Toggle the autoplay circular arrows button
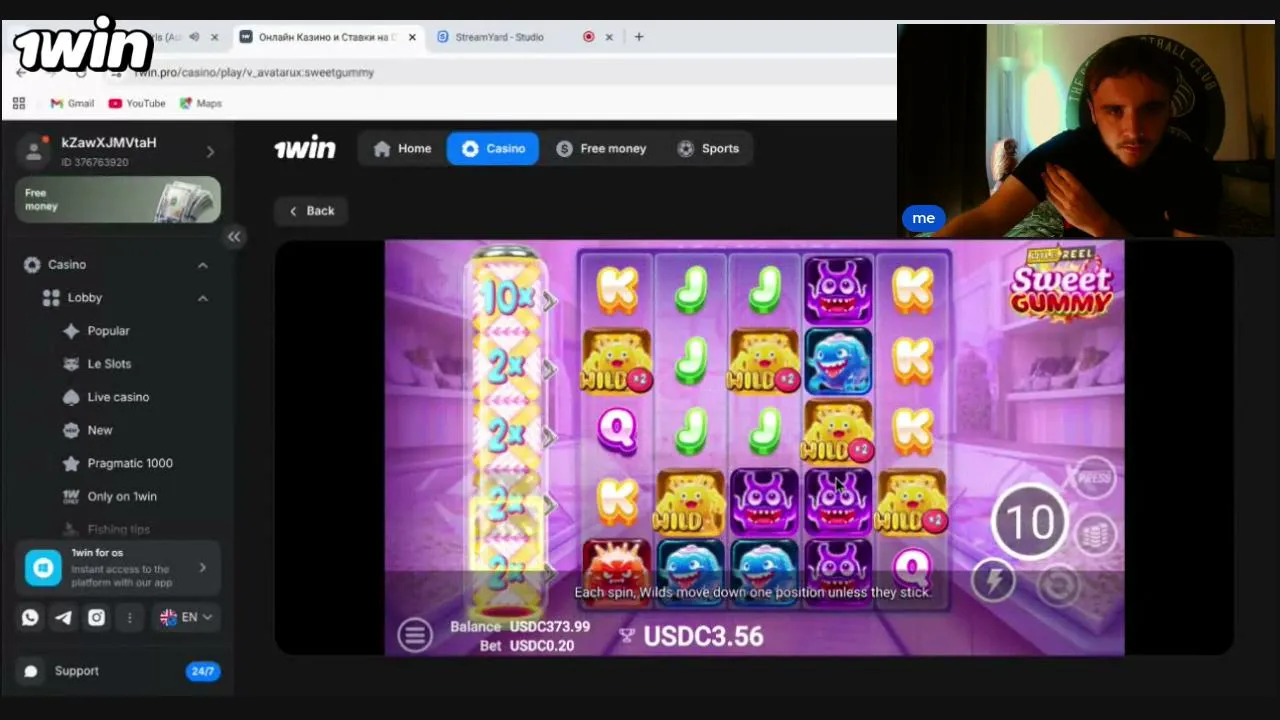The image size is (1280, 720). tap(1058, 584)
